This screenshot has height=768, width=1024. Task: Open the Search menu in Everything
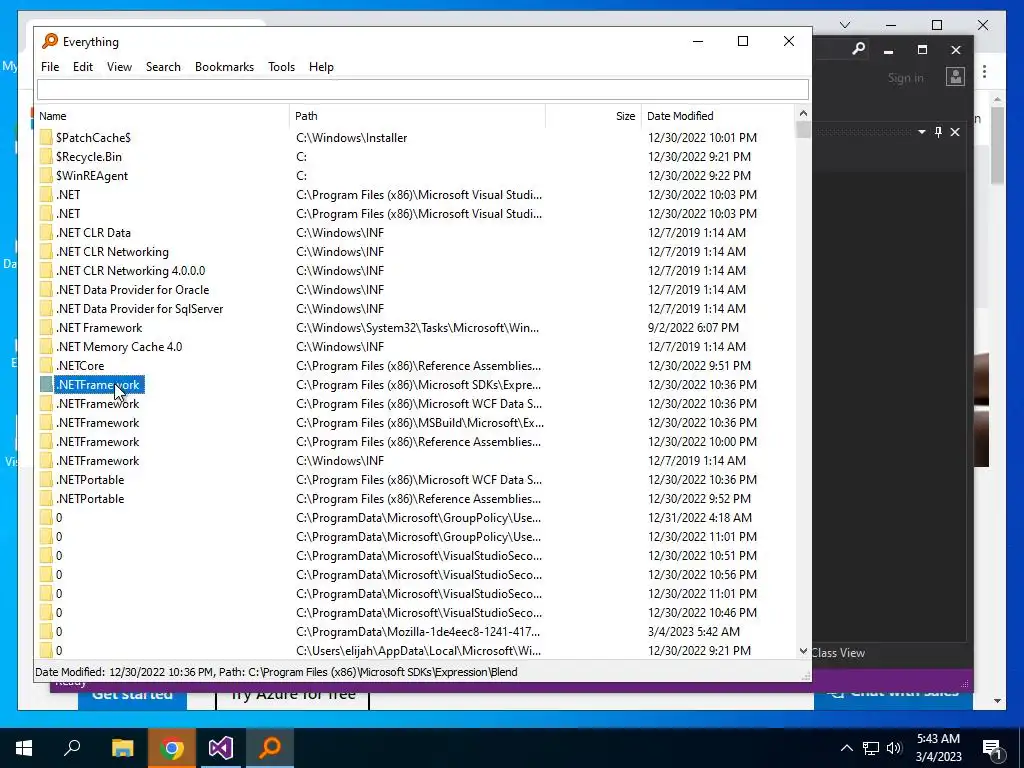[163, 67]
